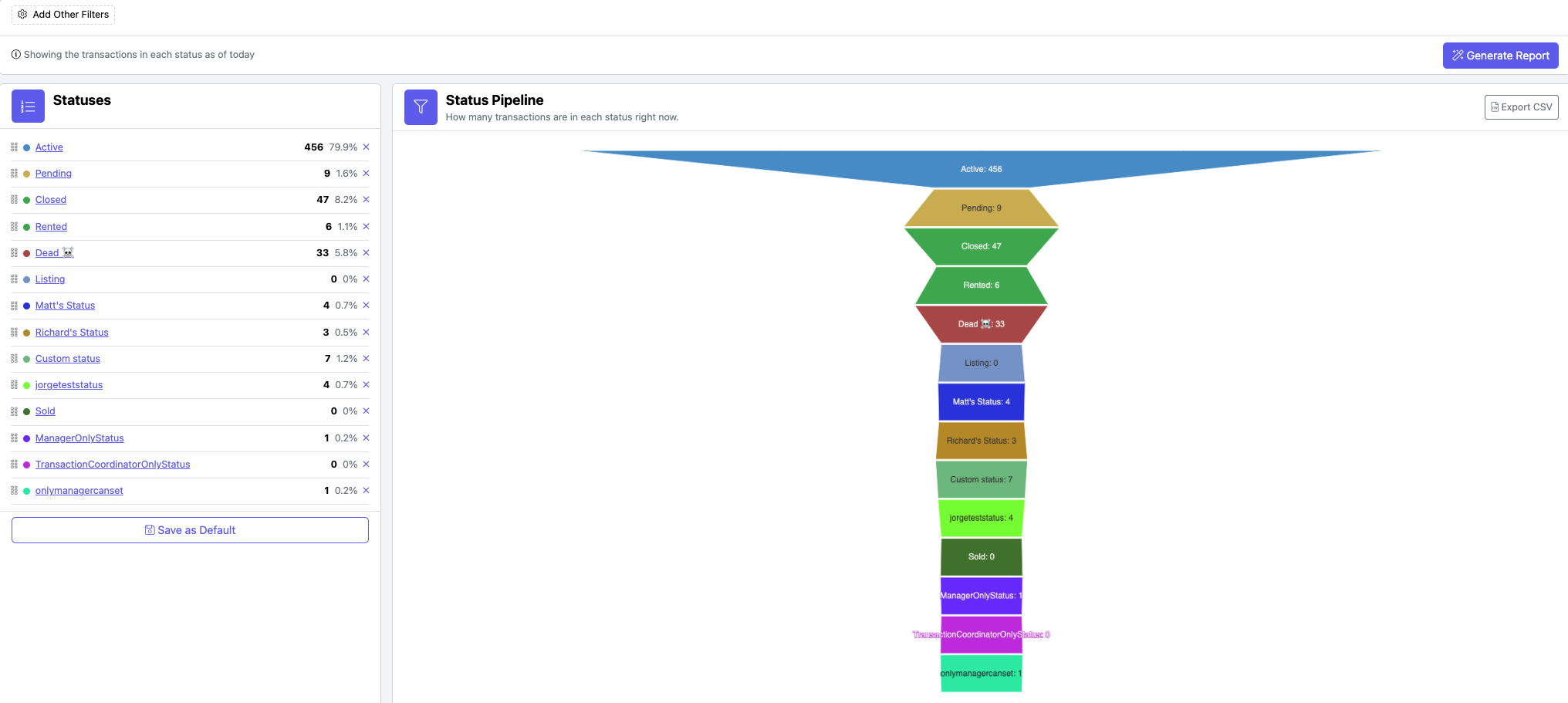The height and width of the screenshot is (703, 1568).
Task: Remove the Closed status with its X icon
Action: point(366,200)
